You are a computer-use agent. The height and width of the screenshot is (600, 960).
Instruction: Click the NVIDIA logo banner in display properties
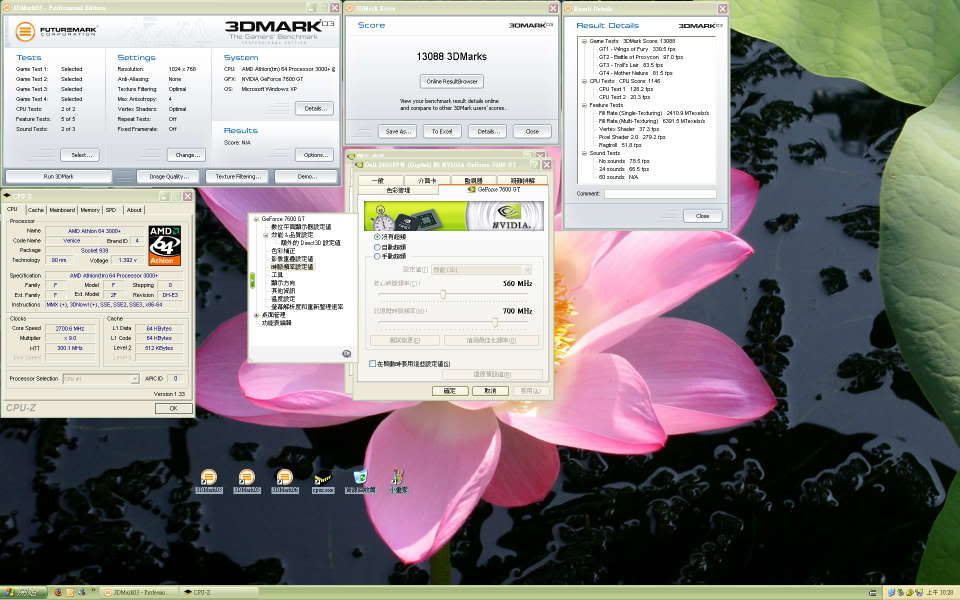tap(455, 216)
